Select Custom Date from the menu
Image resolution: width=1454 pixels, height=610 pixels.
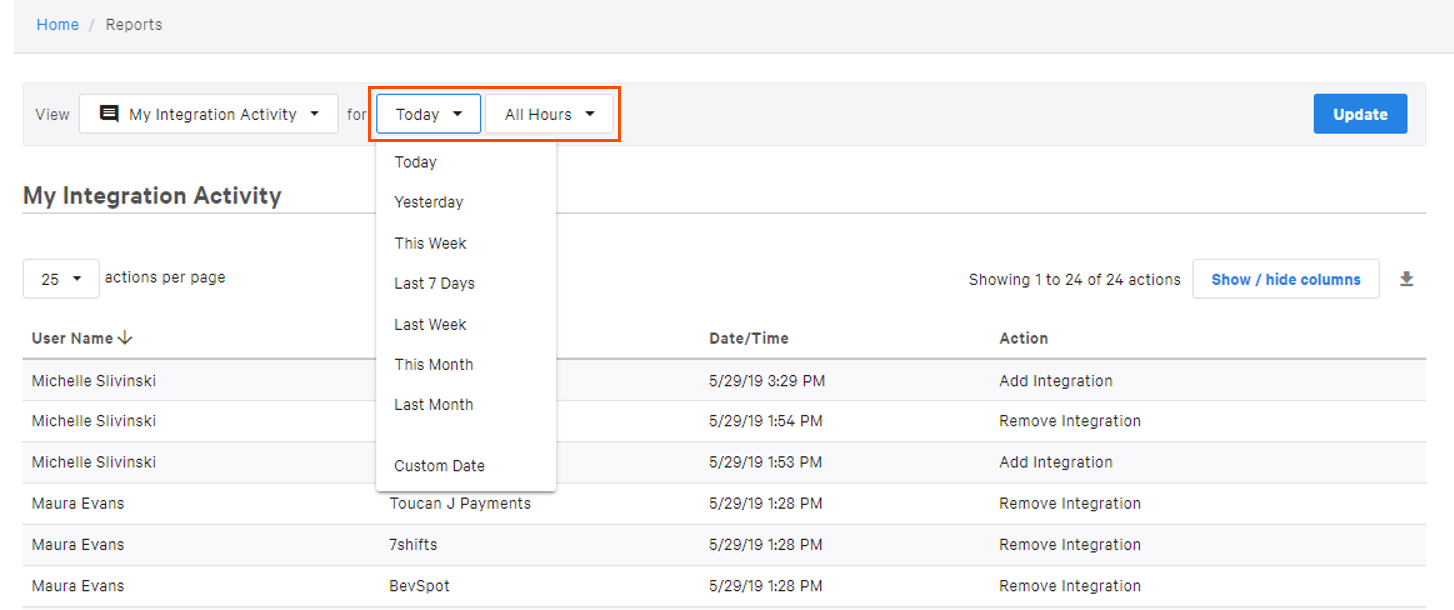439,465
